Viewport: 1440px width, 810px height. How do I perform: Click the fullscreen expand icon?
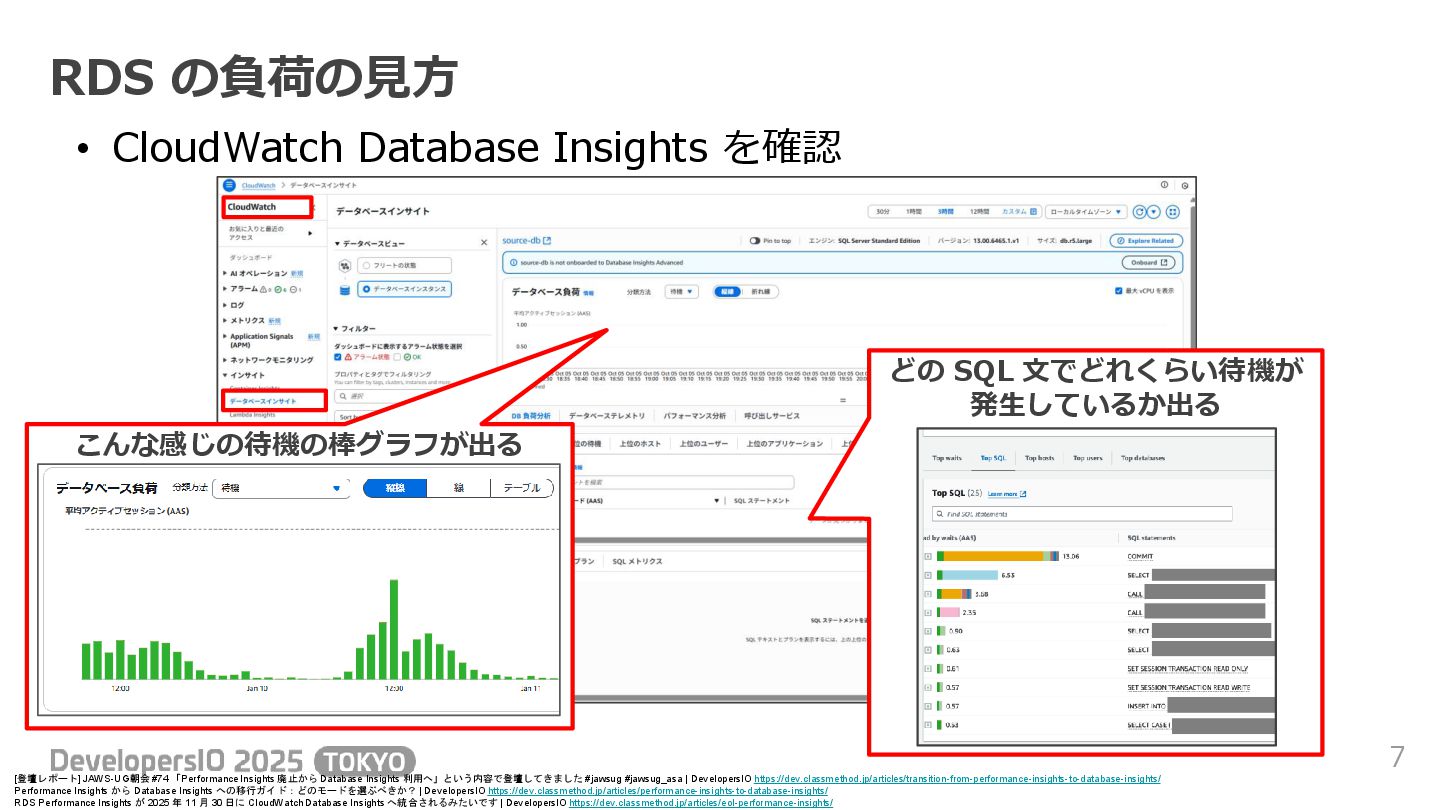pyautogui.click(x=1173, y=212)
